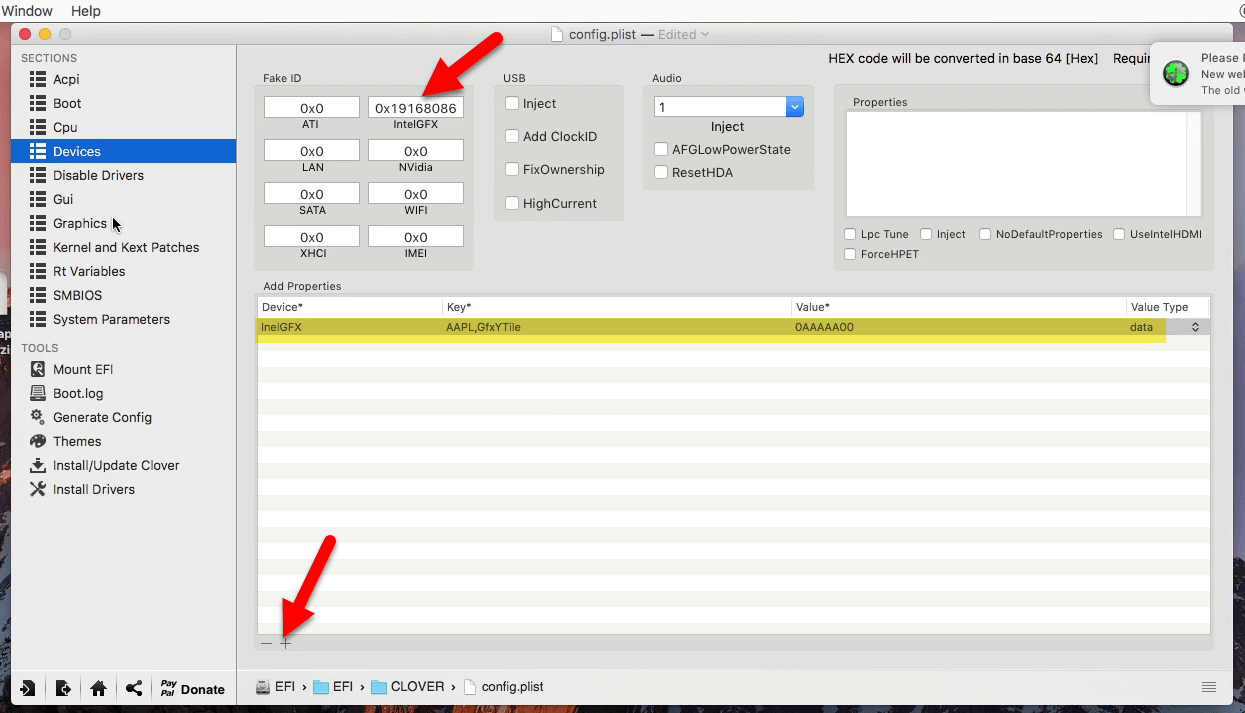
Task: Click the PayPal Donate button
Action: (192, 689)
